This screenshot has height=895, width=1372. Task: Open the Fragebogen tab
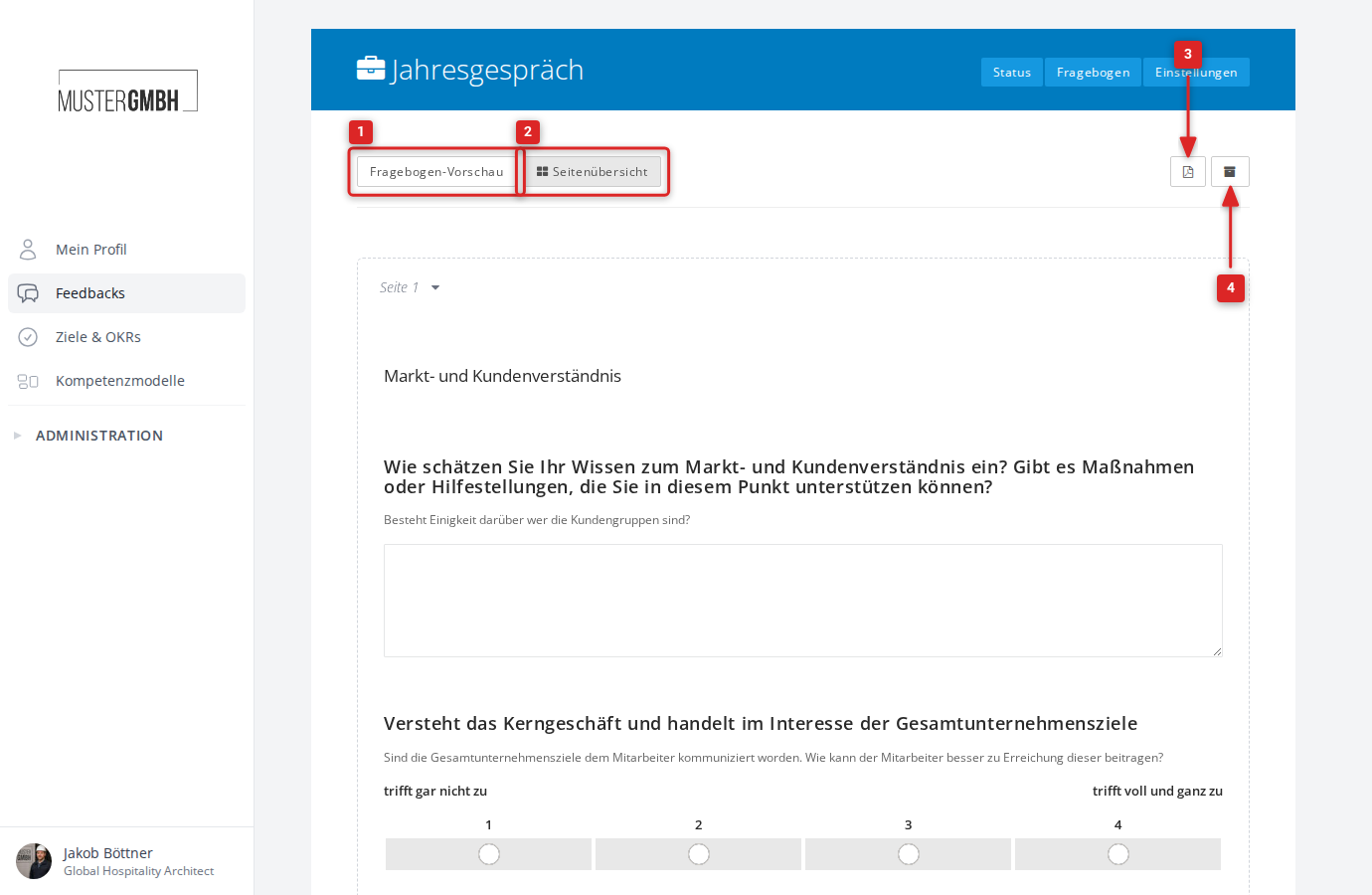click(x=1094, y=73)
